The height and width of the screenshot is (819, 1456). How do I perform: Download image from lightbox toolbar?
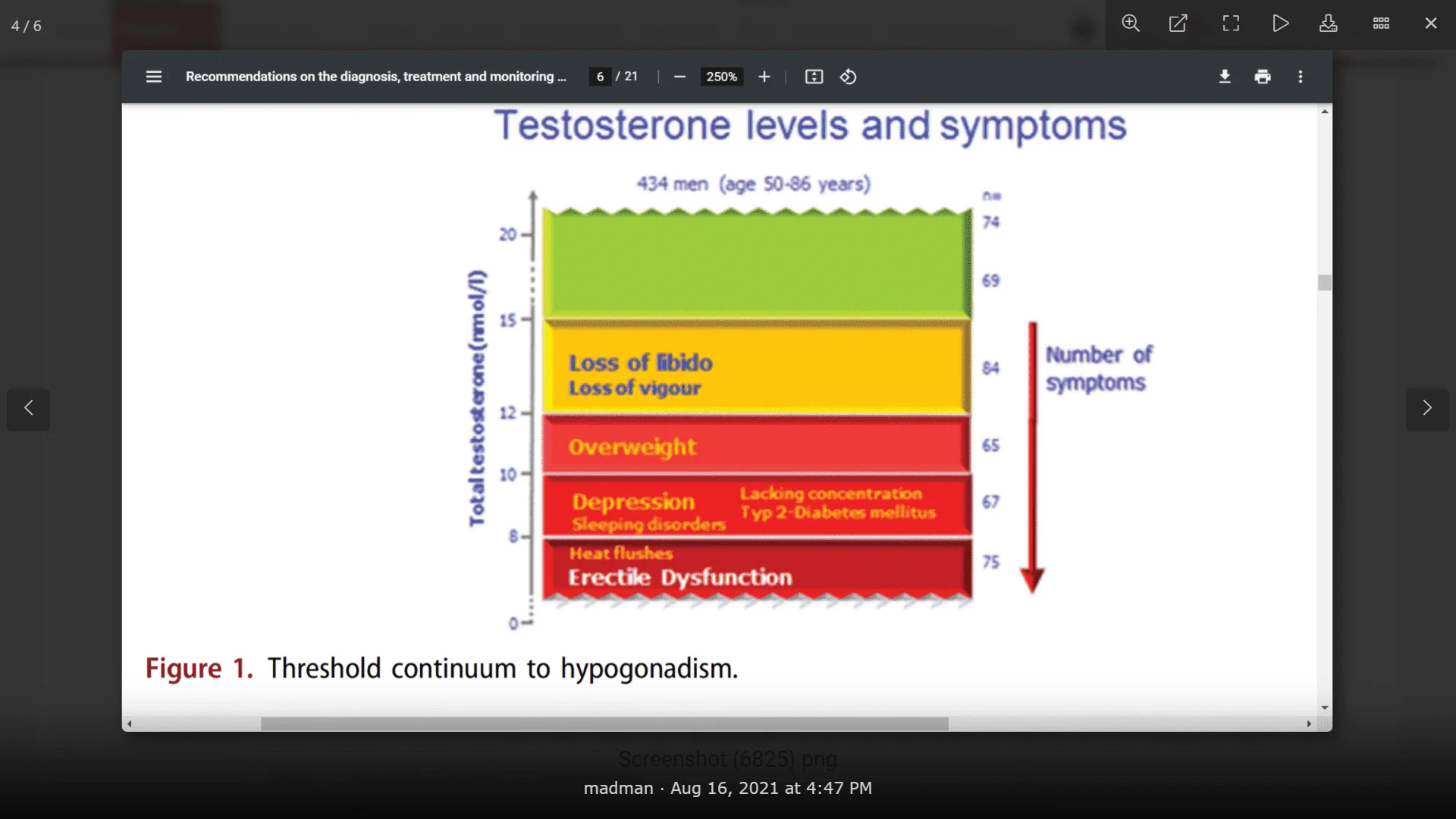coord(1328,24)
